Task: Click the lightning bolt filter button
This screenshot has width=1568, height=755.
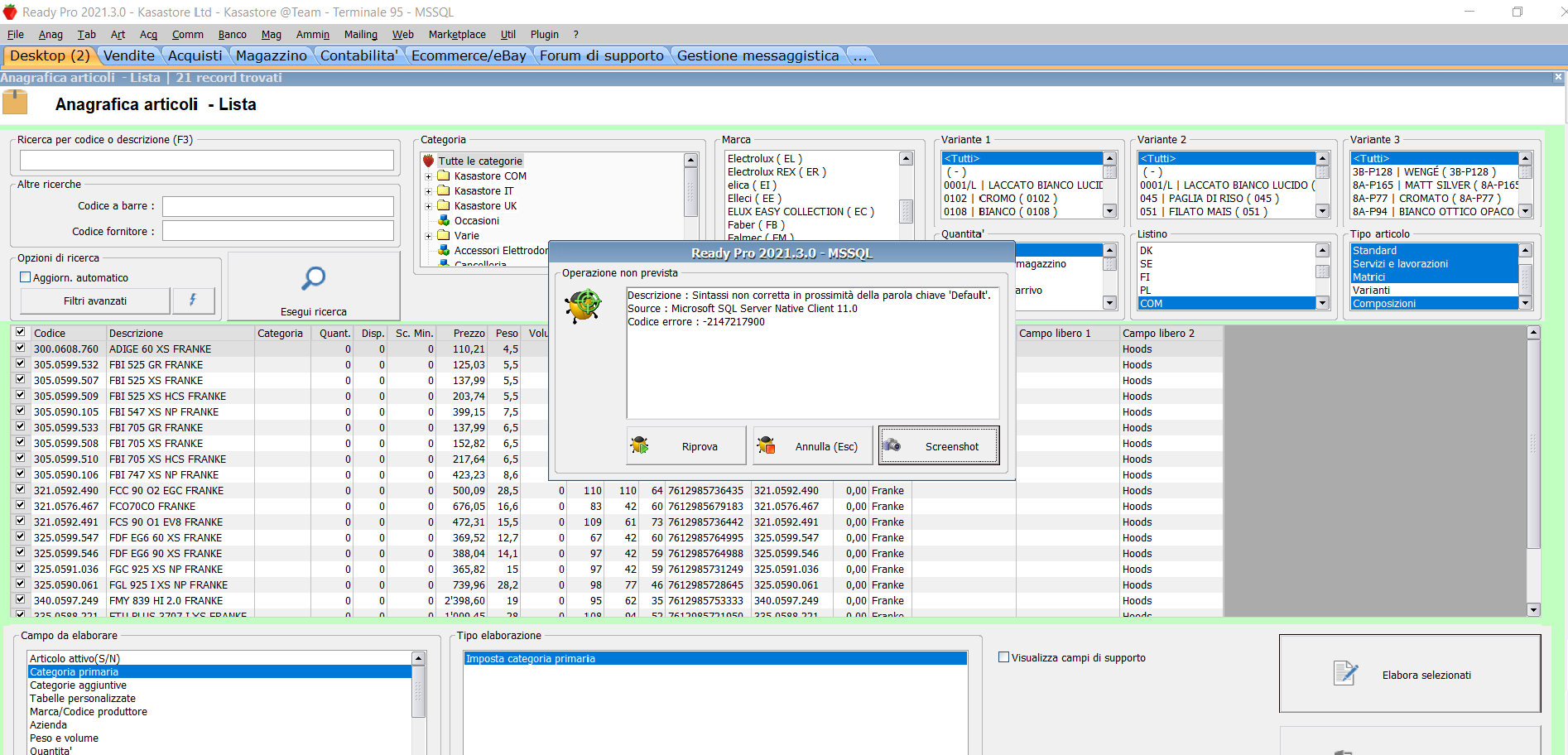Action: 193,301
